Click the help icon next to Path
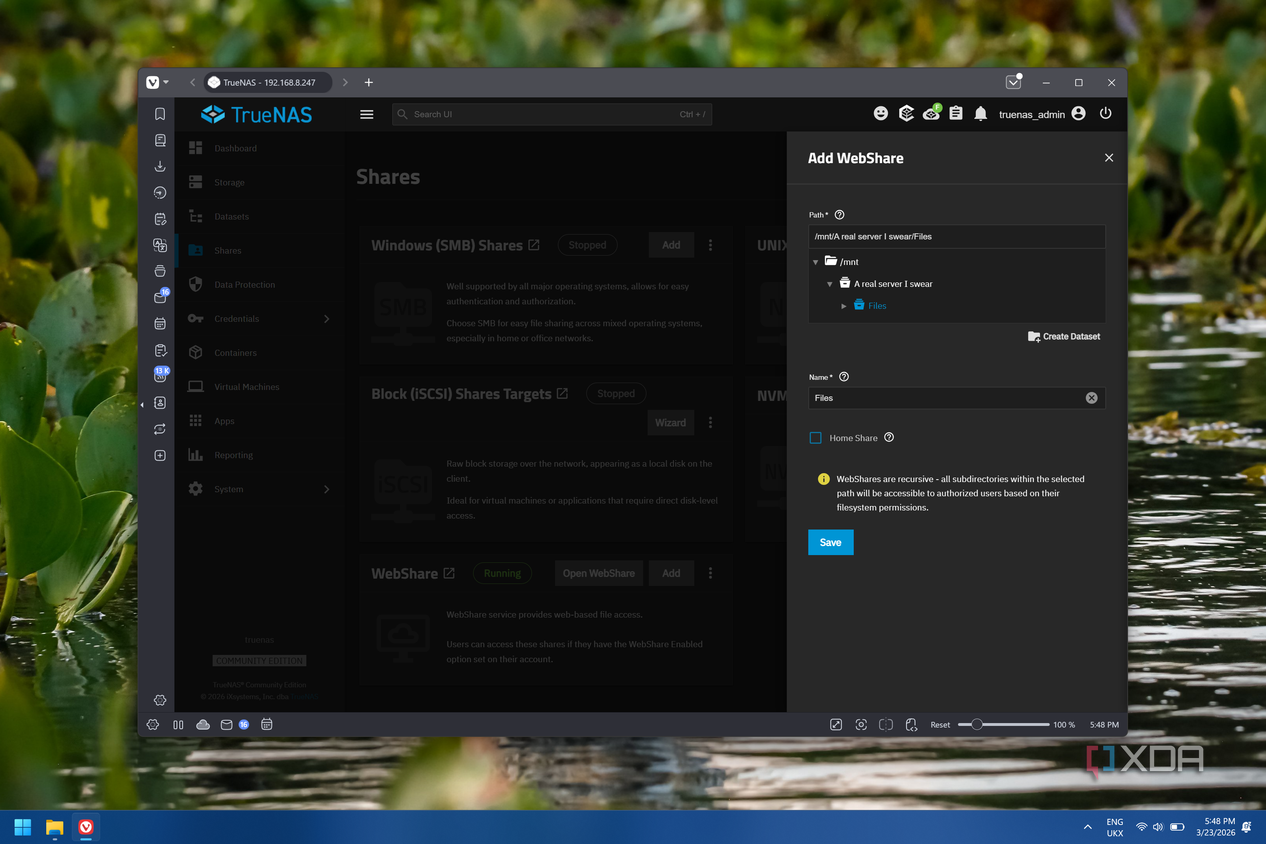This screenshot has width=1266, height=844. pos(839,215)
